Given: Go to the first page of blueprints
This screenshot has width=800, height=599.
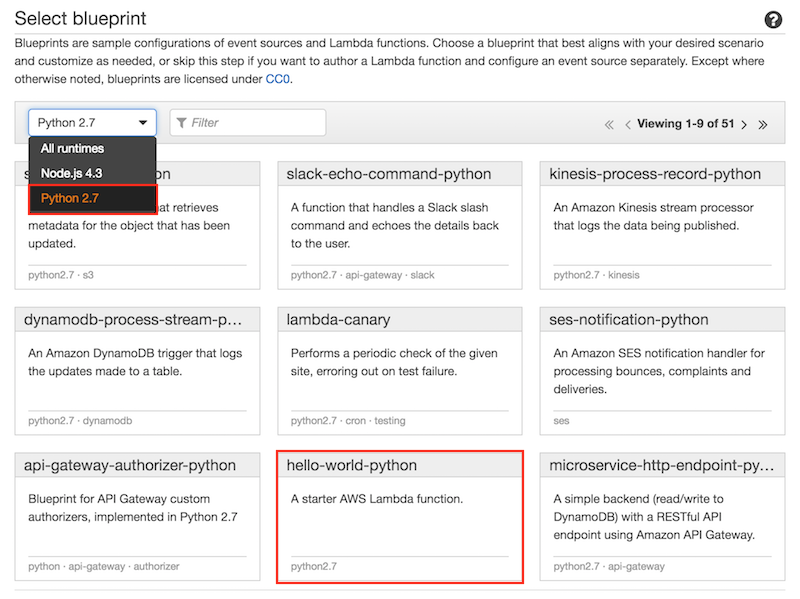Looking at the screenshot, I should click(x=609, y=124).
